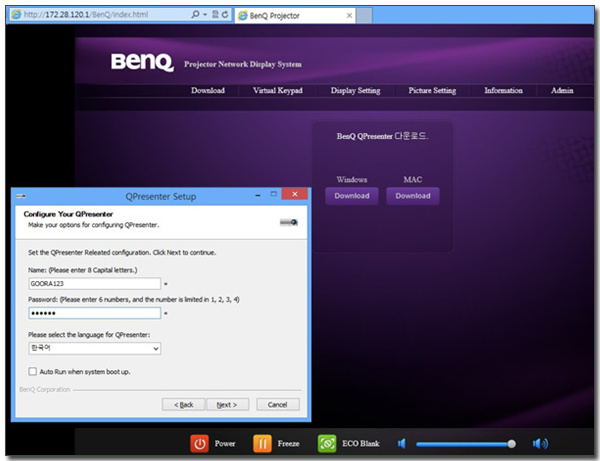Image resolution: width=600 pixels, height=461 pixels.
Task: Click the Power label text
Action: (225, 443)
